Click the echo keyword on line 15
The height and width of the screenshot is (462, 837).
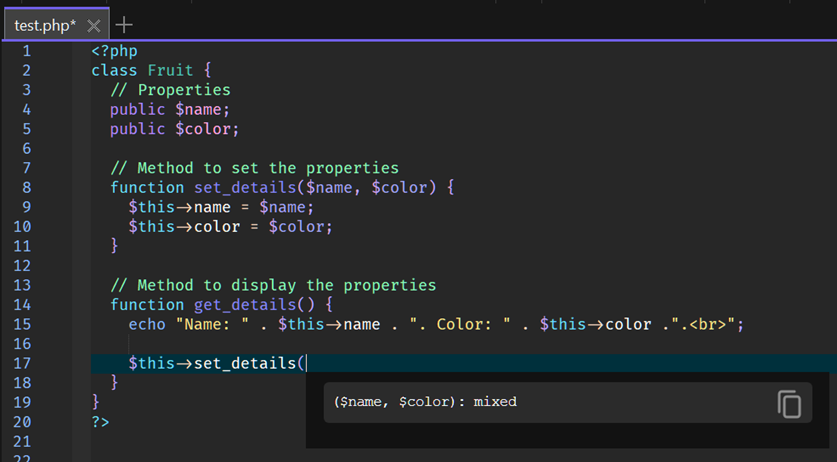[147, 325]
